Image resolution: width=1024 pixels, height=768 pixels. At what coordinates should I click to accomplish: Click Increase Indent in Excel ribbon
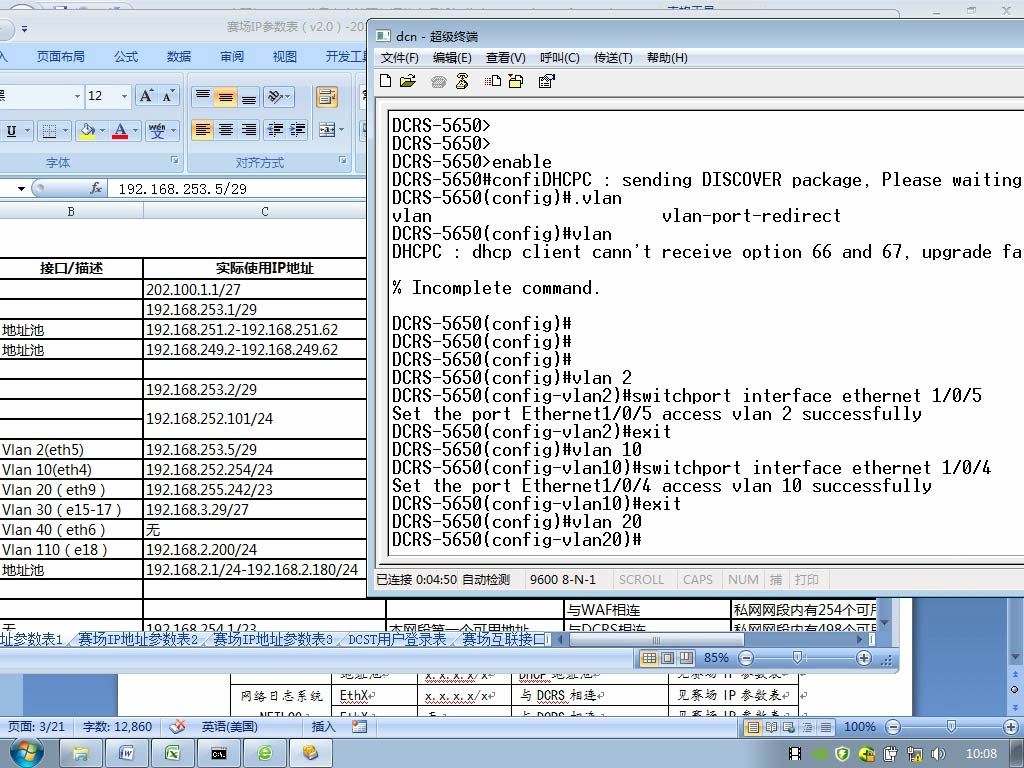tap(297, 129)
